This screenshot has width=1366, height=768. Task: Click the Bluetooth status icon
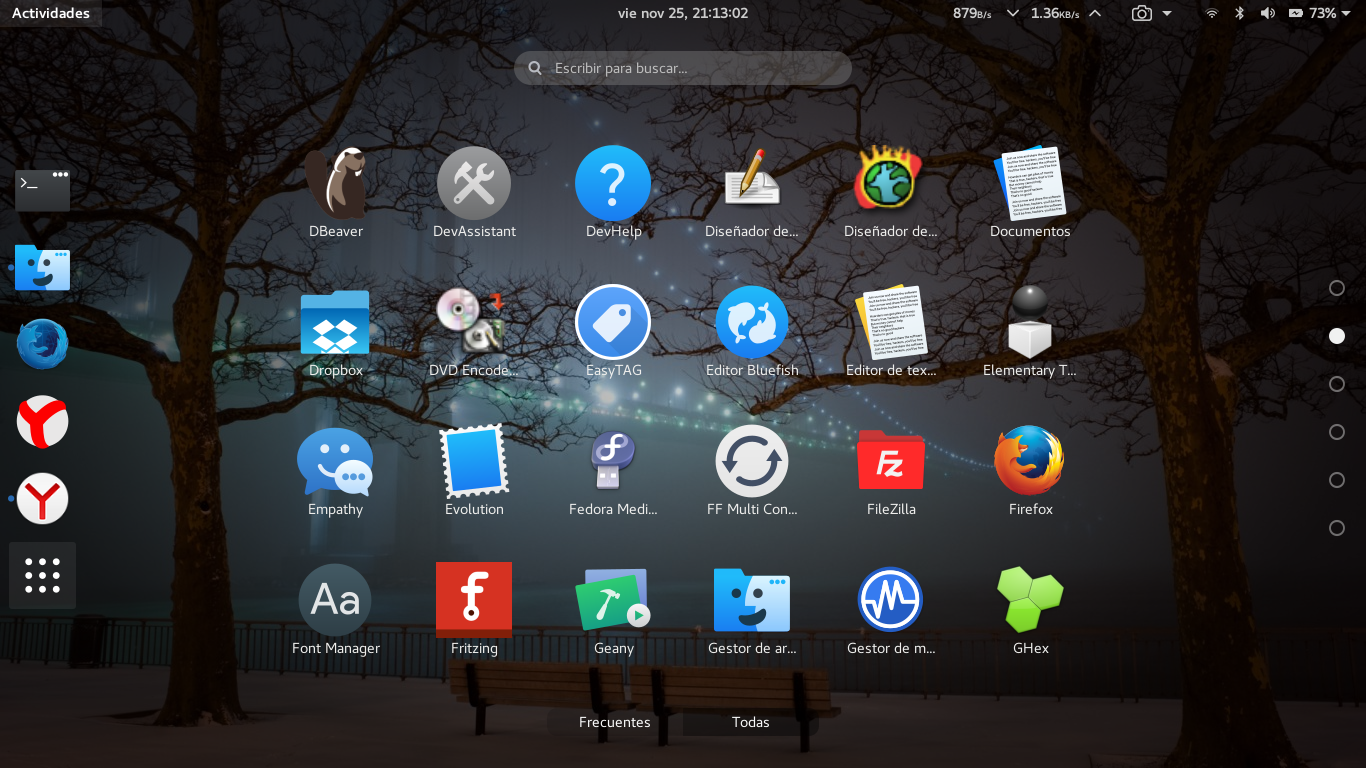click(1240, 13)
